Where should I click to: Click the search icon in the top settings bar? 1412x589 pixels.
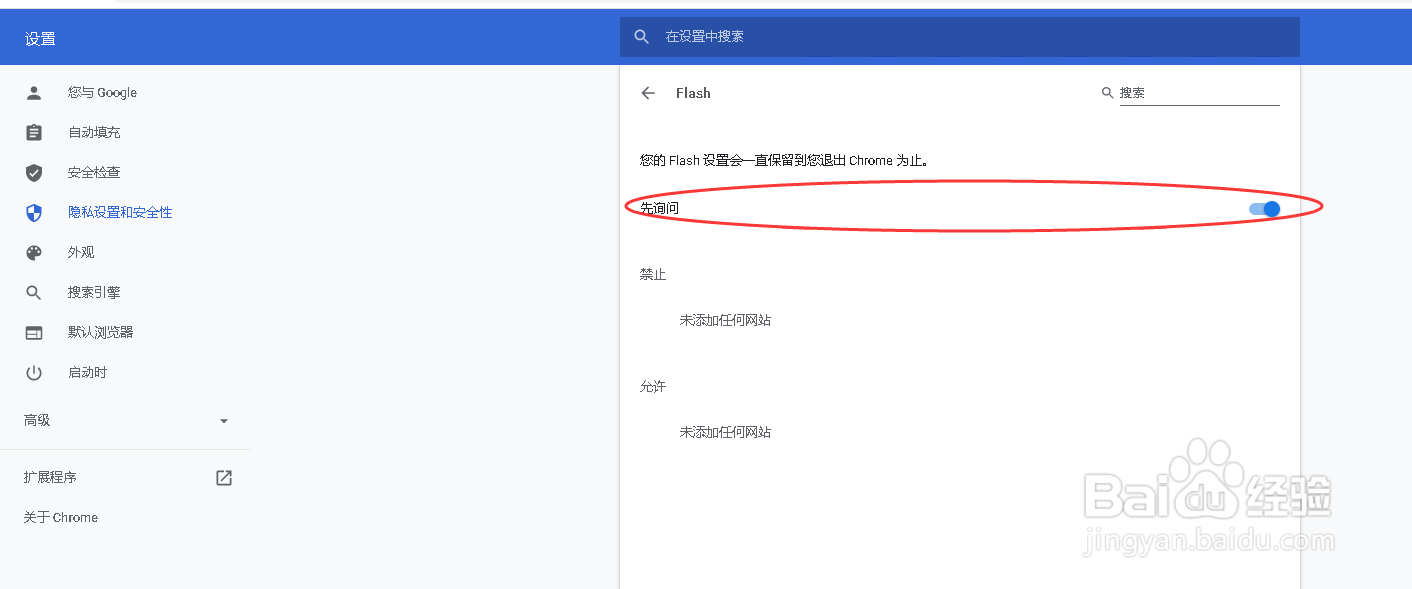click(642, 37)
